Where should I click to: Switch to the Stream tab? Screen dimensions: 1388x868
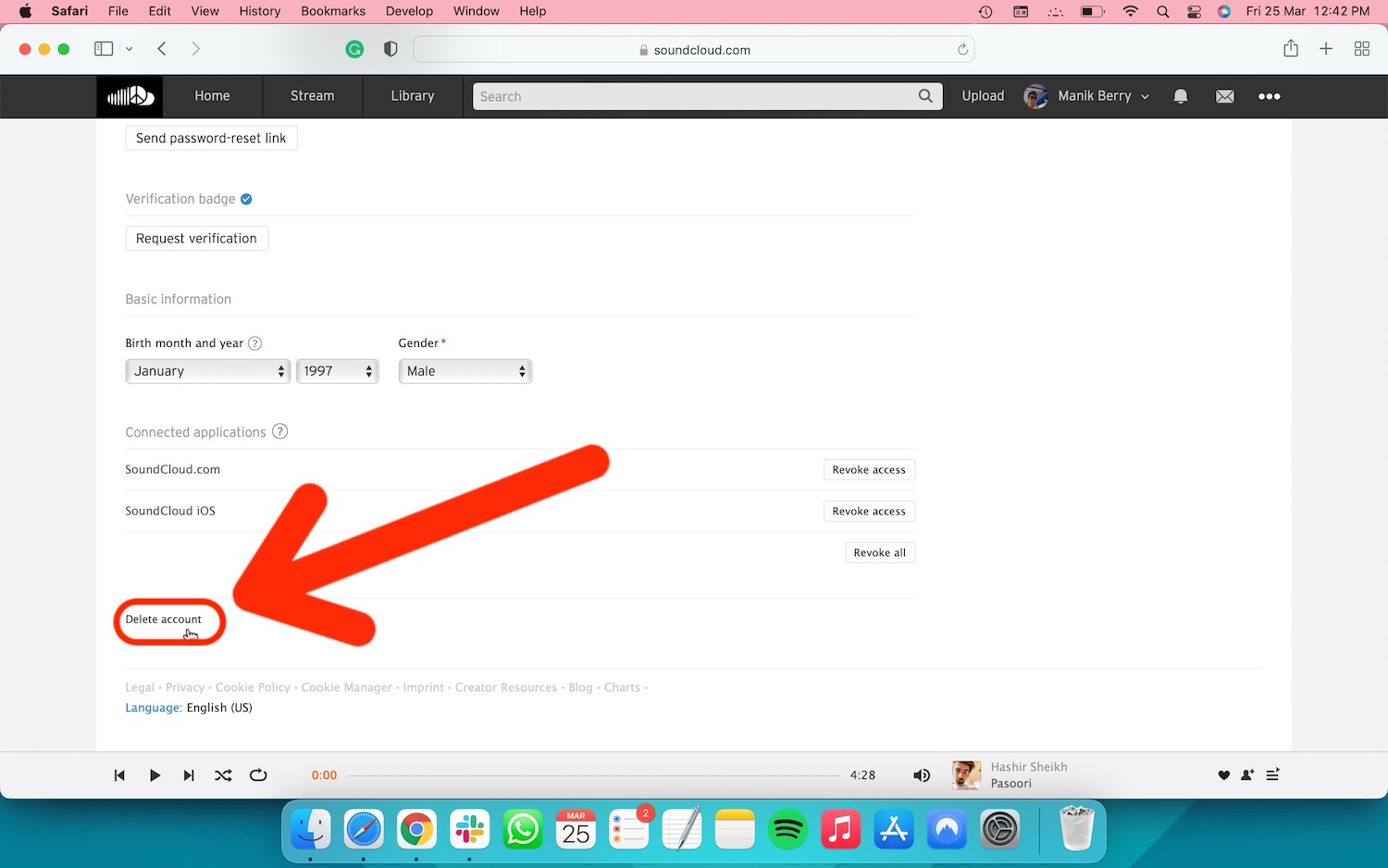312,96
